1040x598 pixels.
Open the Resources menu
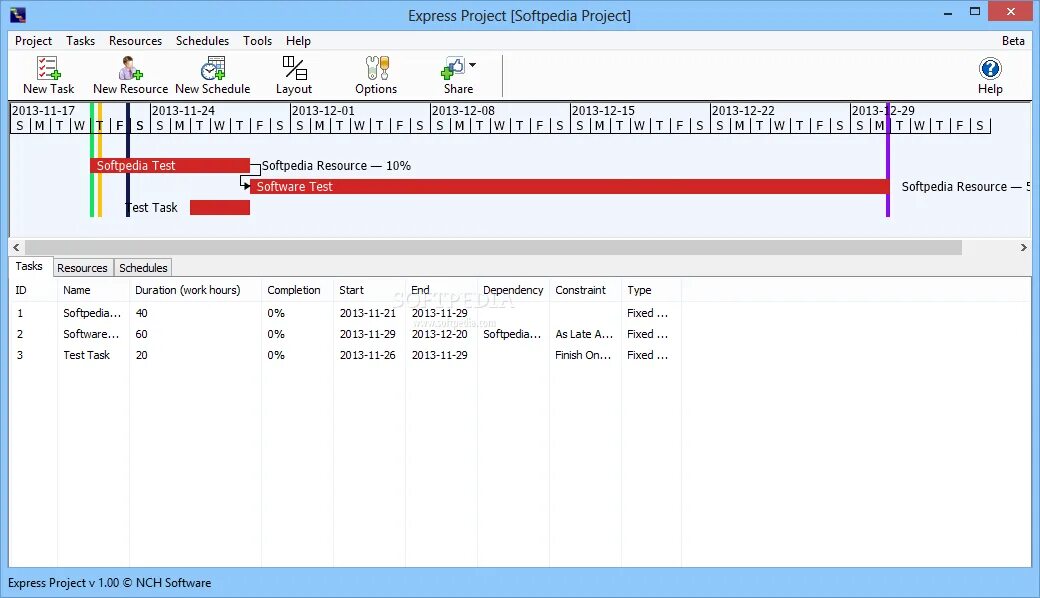[135, 40]
